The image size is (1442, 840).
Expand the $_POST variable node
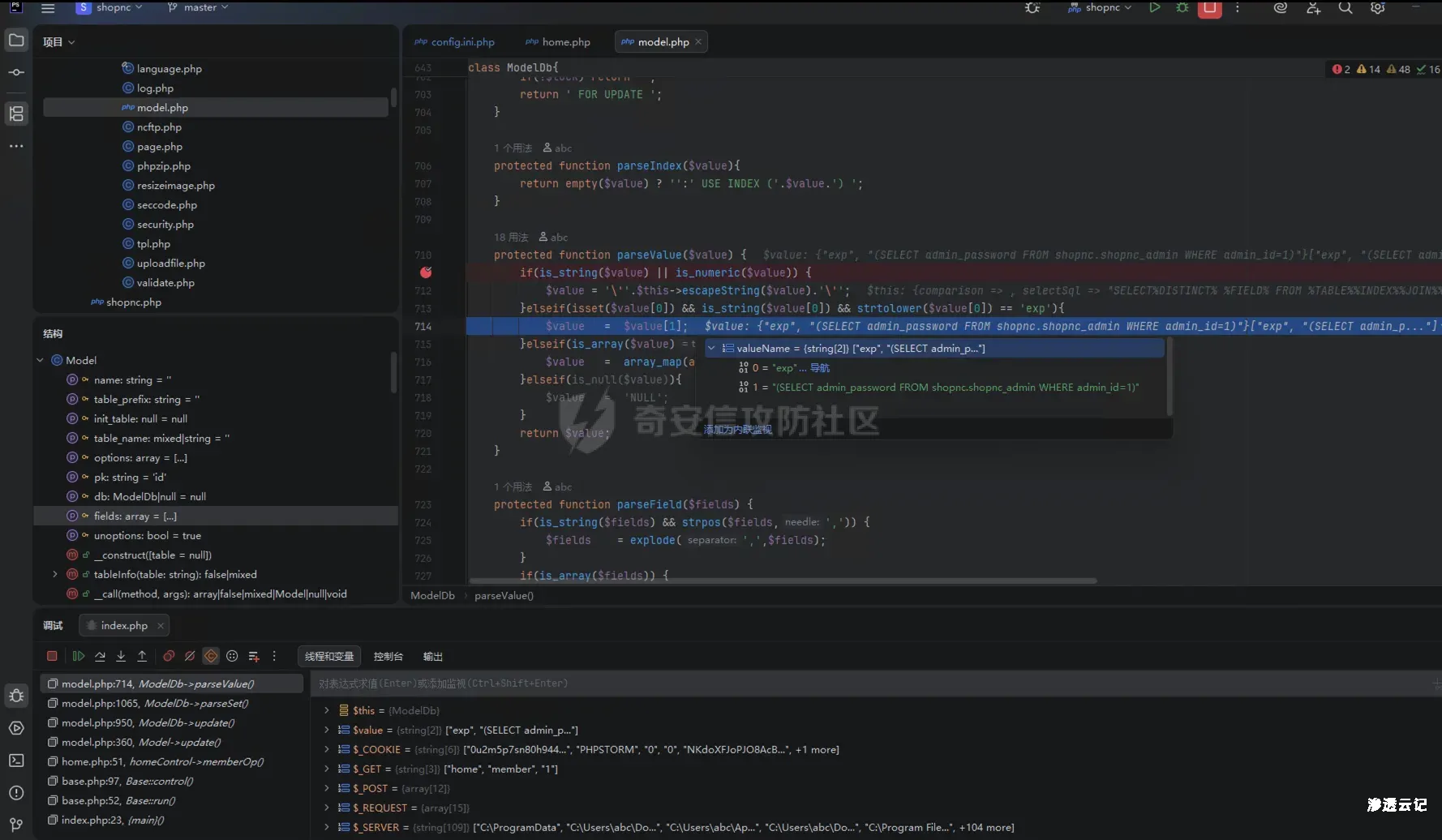click(x=327, y=788)
